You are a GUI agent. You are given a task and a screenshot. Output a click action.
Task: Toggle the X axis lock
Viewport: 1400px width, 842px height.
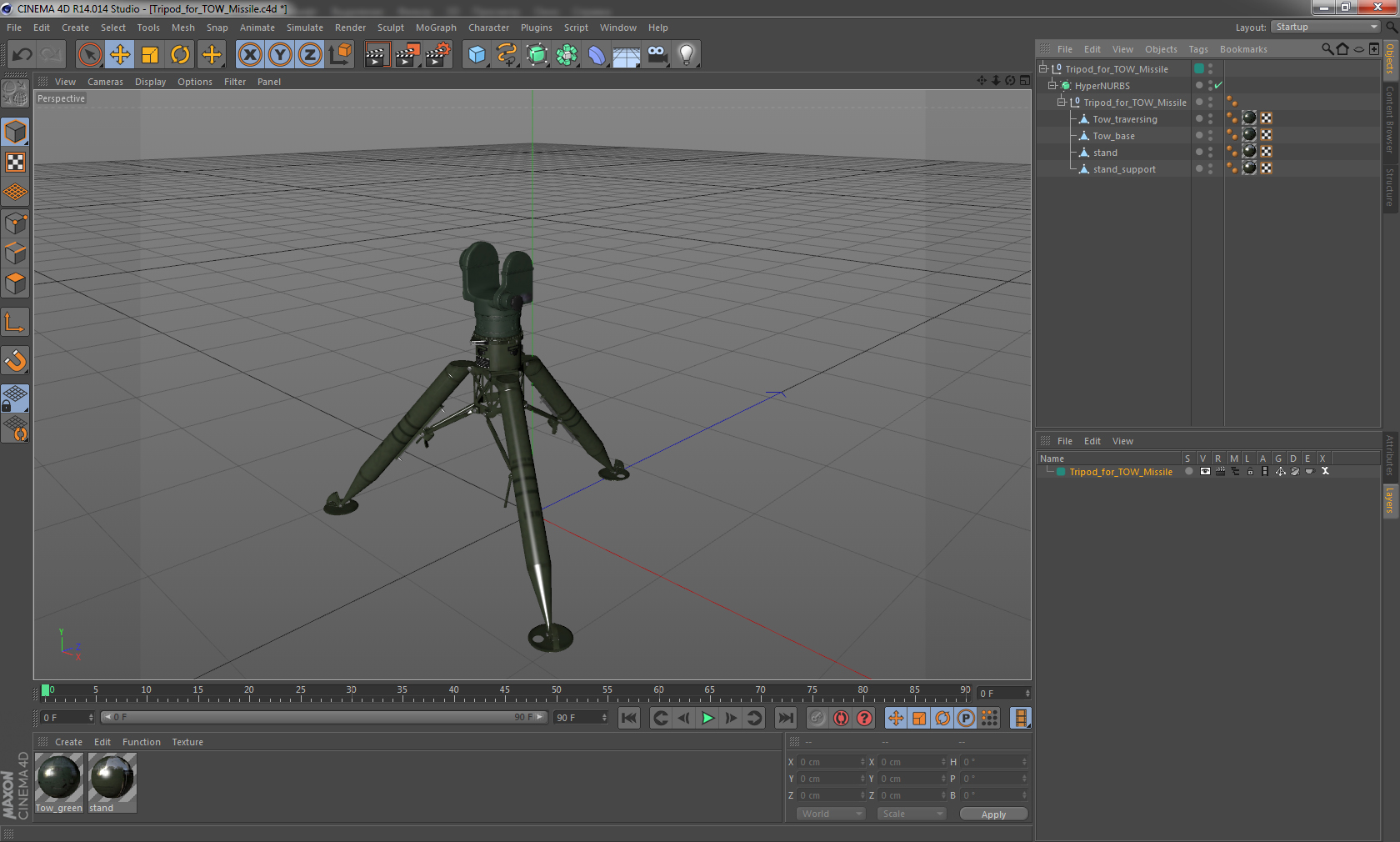click(x=249, y=55)
